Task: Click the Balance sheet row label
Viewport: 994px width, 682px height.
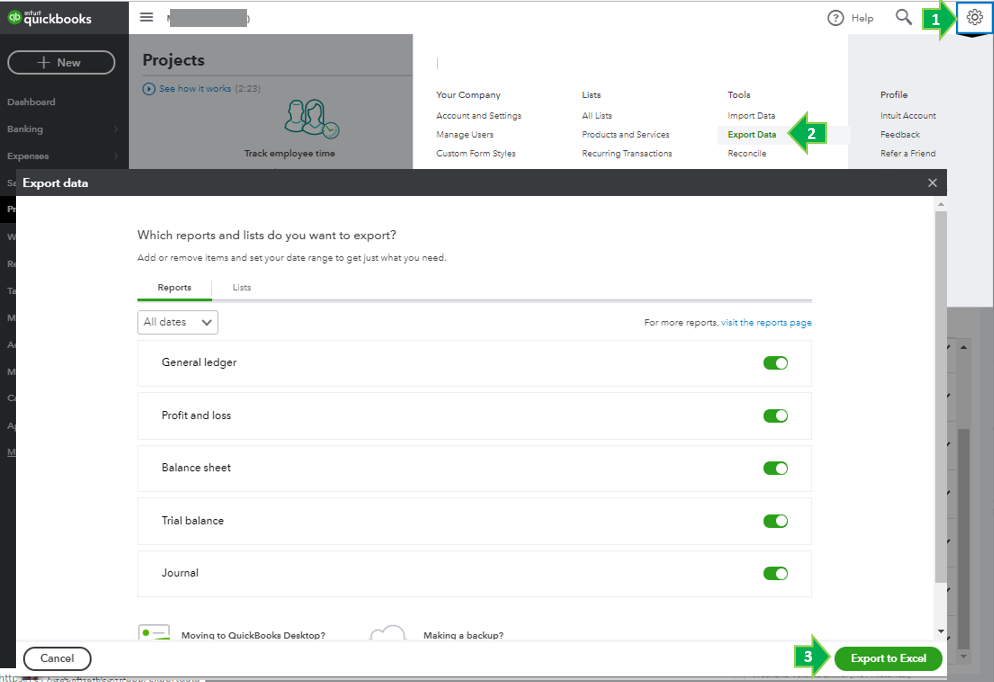Action: [x=196, y=468]
